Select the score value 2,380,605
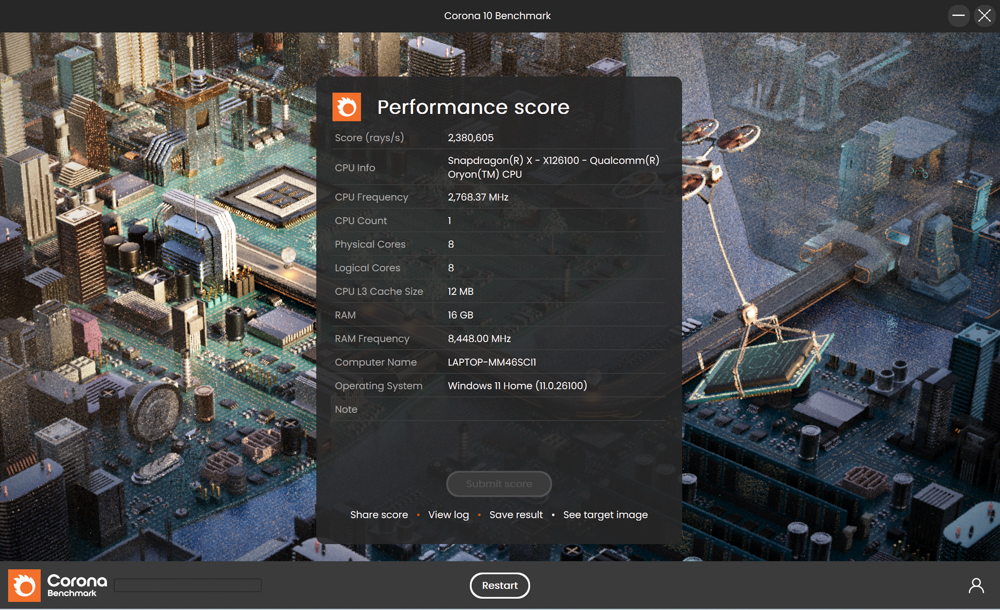The width and height of the screenshot is (1000, 610). (x=471, y=137)
